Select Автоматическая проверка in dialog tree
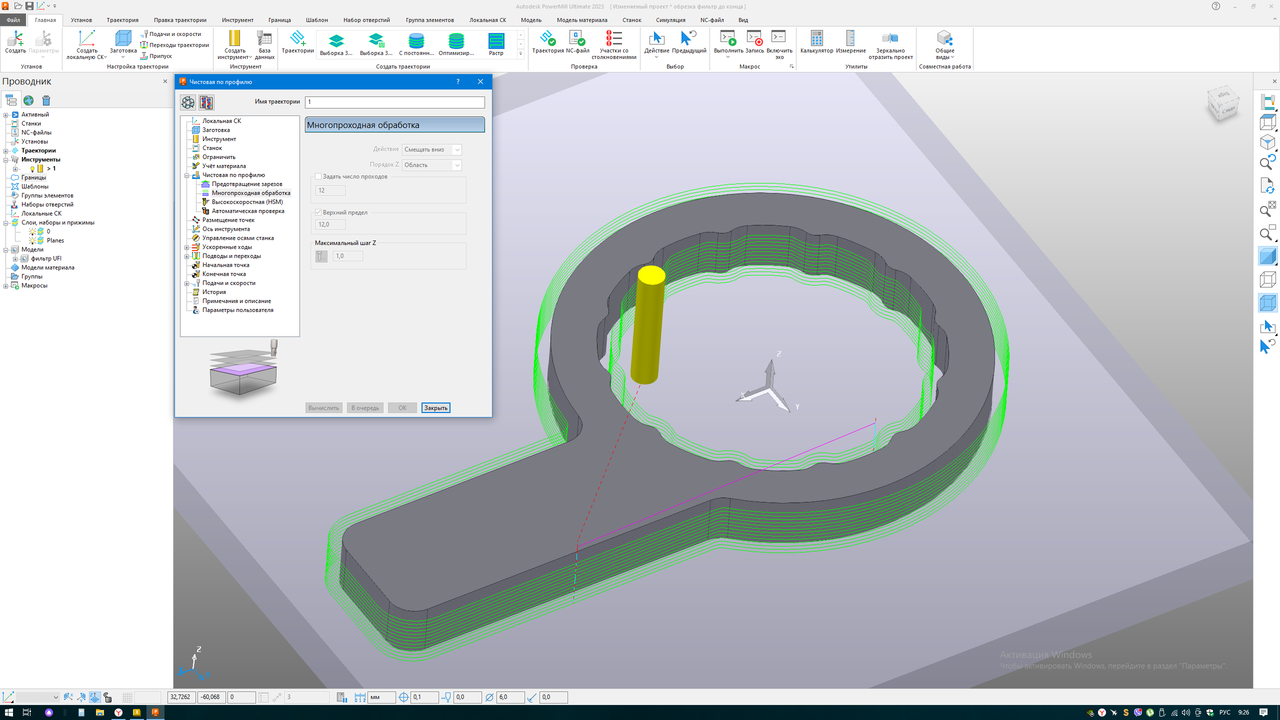This screenshot has height=720, width=1280. [x=248, y=211]
